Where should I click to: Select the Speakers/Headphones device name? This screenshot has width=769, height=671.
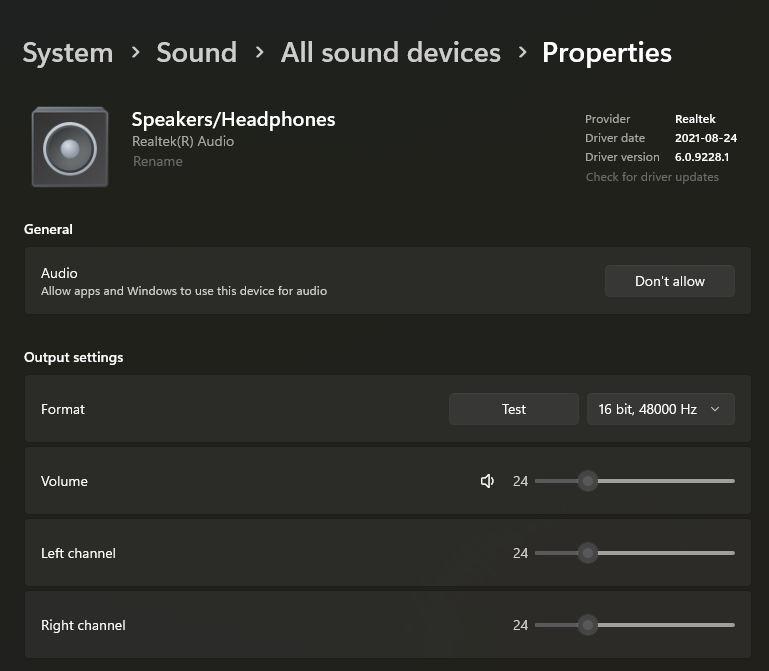(x=233, y=119)
